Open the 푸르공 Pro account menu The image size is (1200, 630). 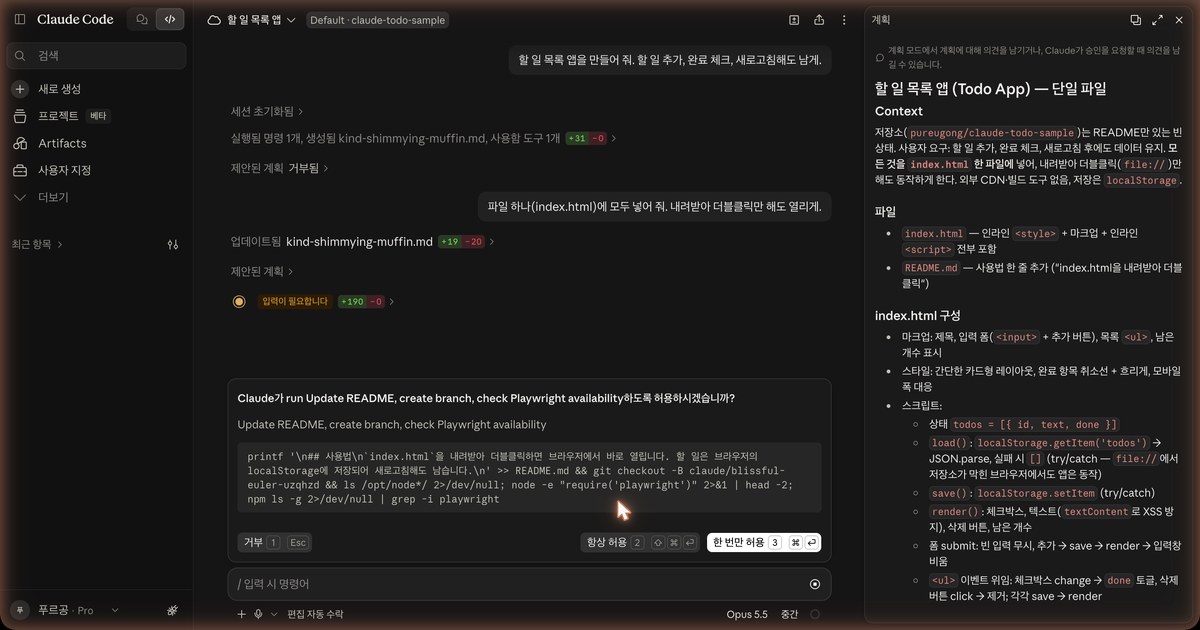(66, 610)
